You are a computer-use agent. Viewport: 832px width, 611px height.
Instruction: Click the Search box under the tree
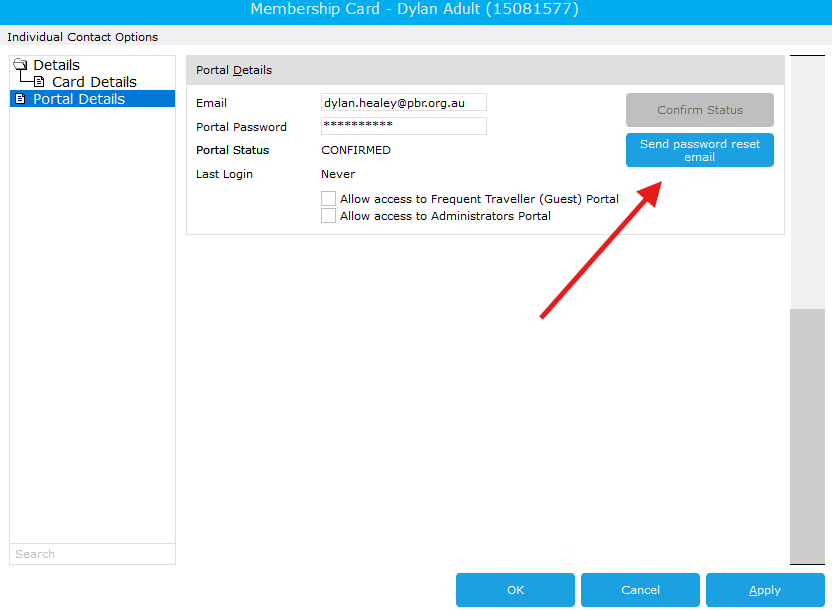(92, 554)
